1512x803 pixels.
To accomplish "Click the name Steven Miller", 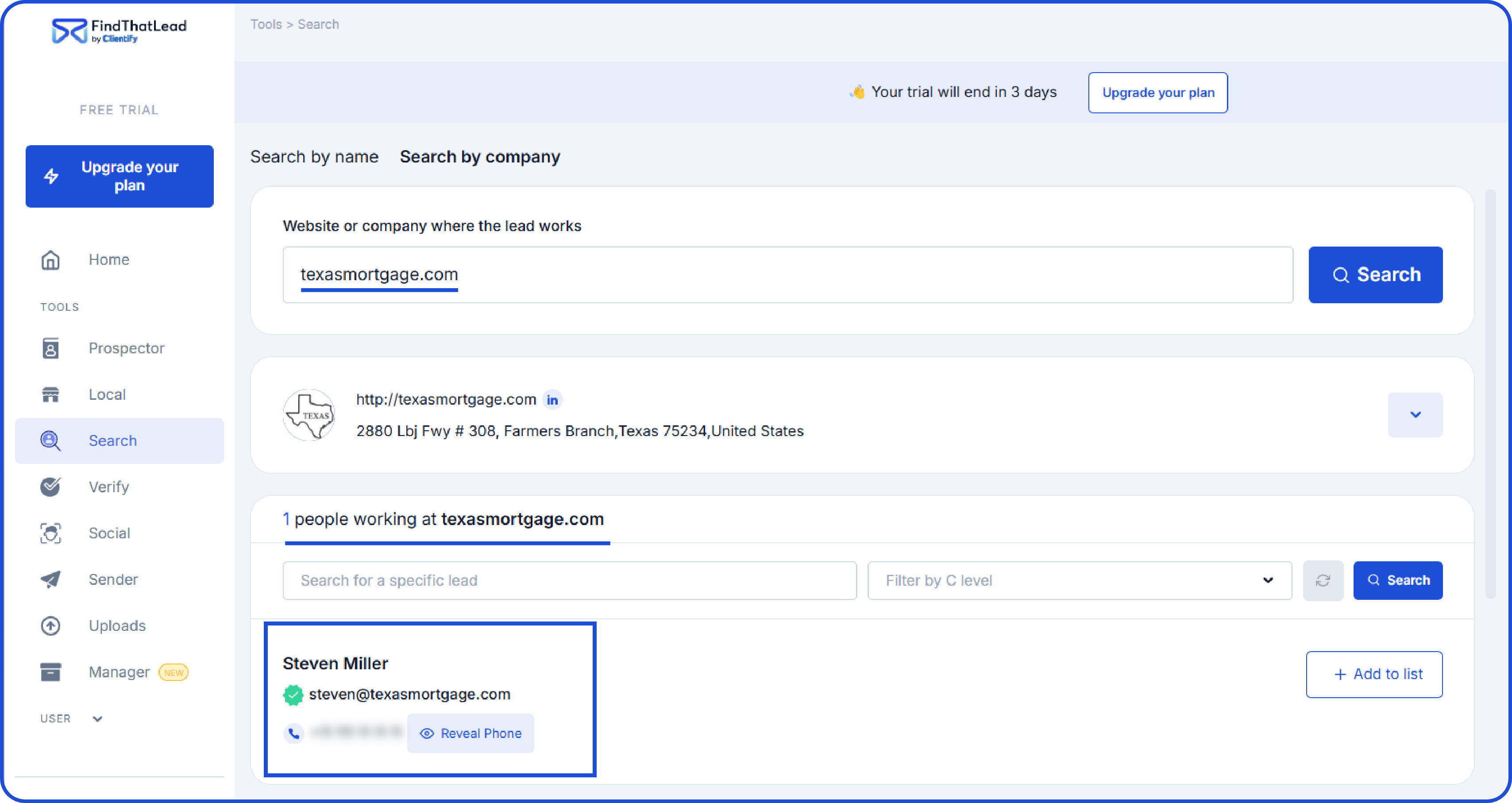I will pos(335,663).
